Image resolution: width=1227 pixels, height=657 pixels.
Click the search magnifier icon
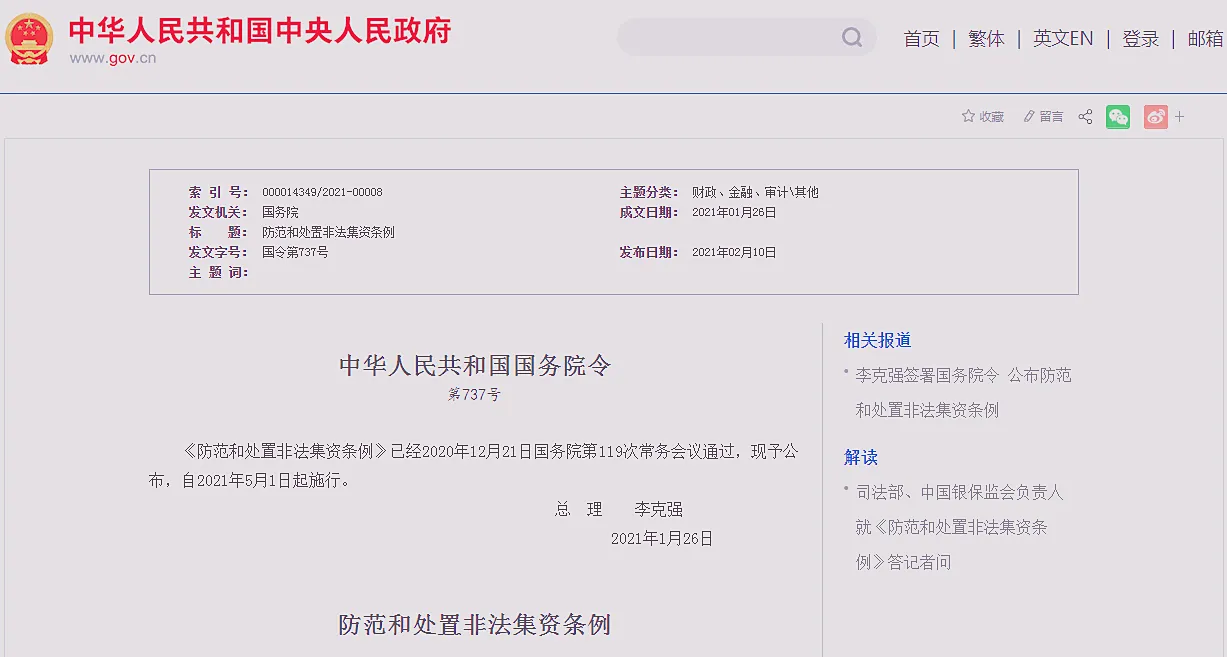tap(852, 38)
